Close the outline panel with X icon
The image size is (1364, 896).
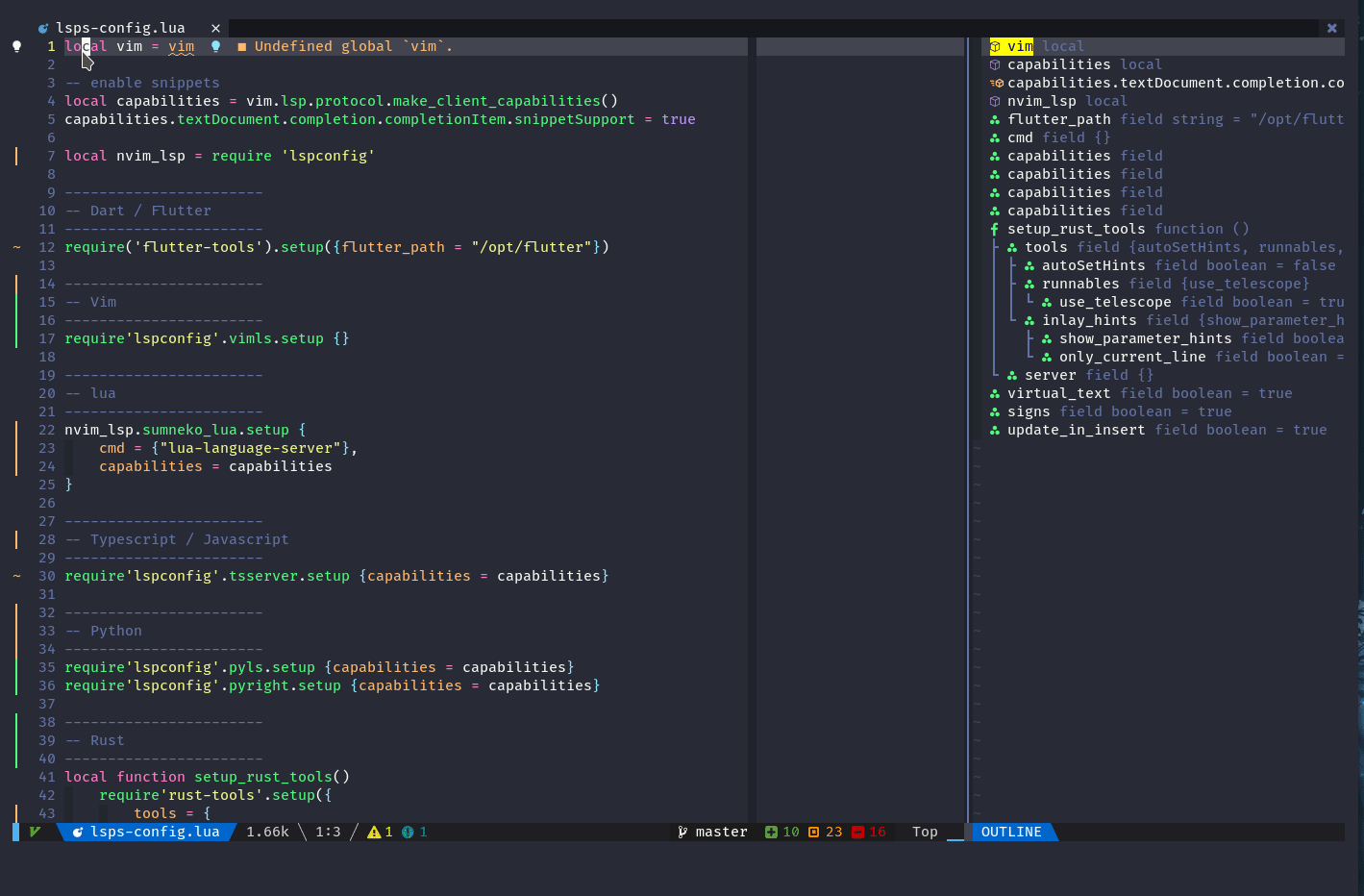tap(1331, 28)
